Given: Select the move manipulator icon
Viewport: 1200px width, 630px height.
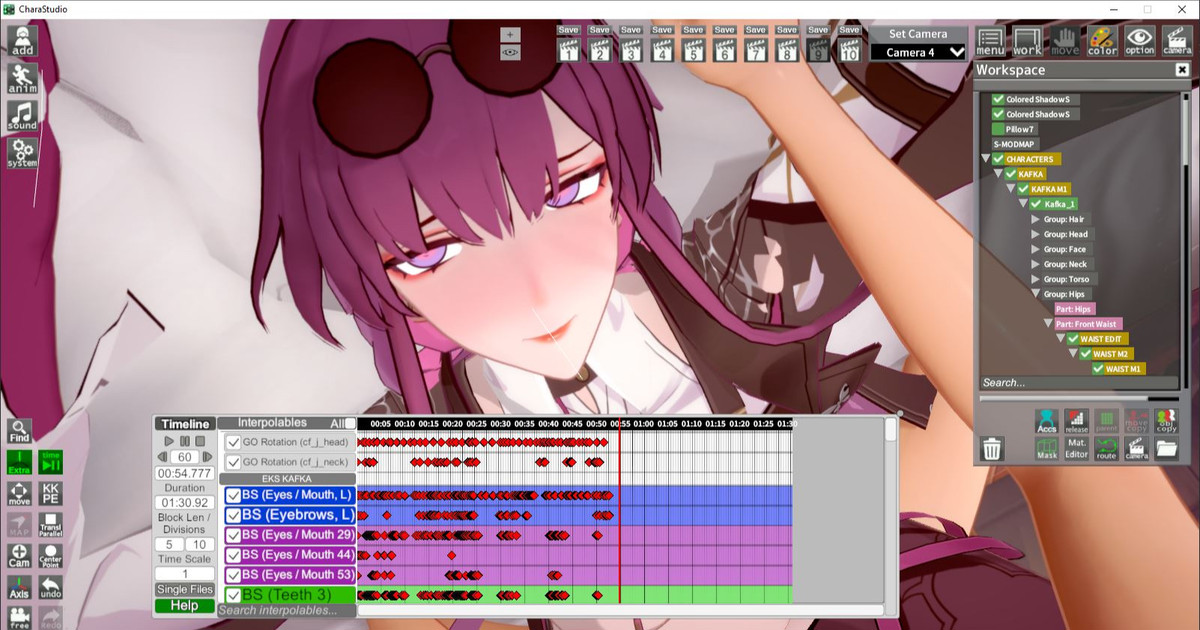Looking at the screenshot, I should 19,493.
